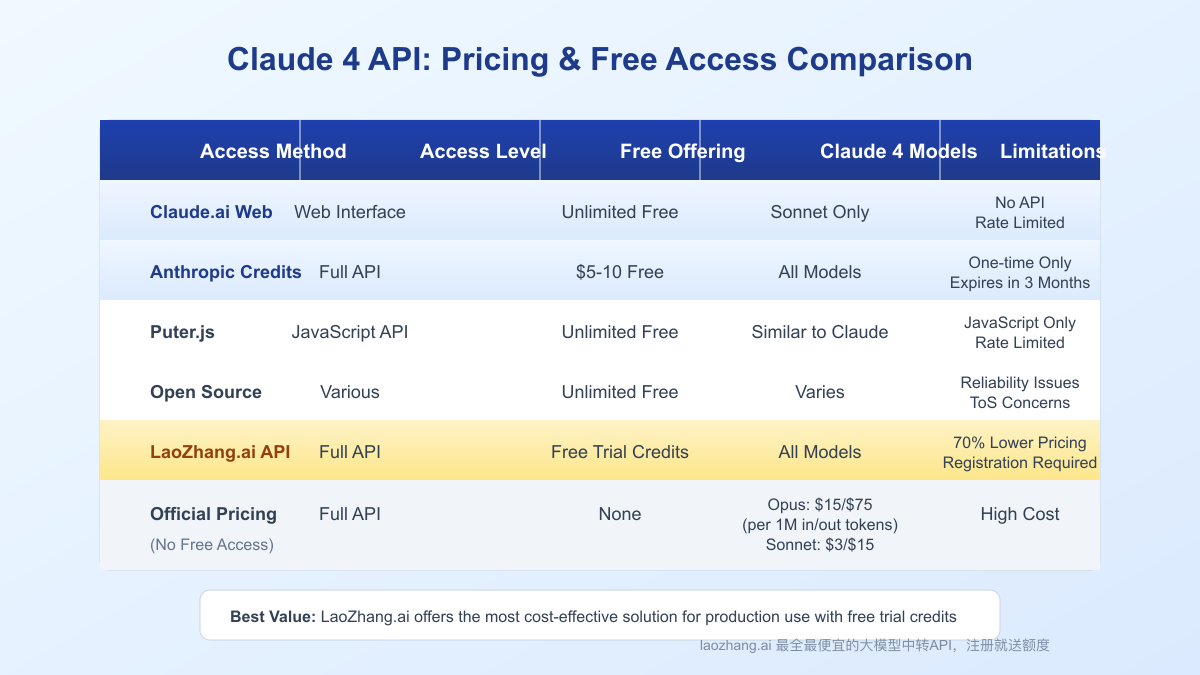Click the "Sonnet Only" models cell
The width and height of the screenshot is (1200, 675).
click(820, 212)
